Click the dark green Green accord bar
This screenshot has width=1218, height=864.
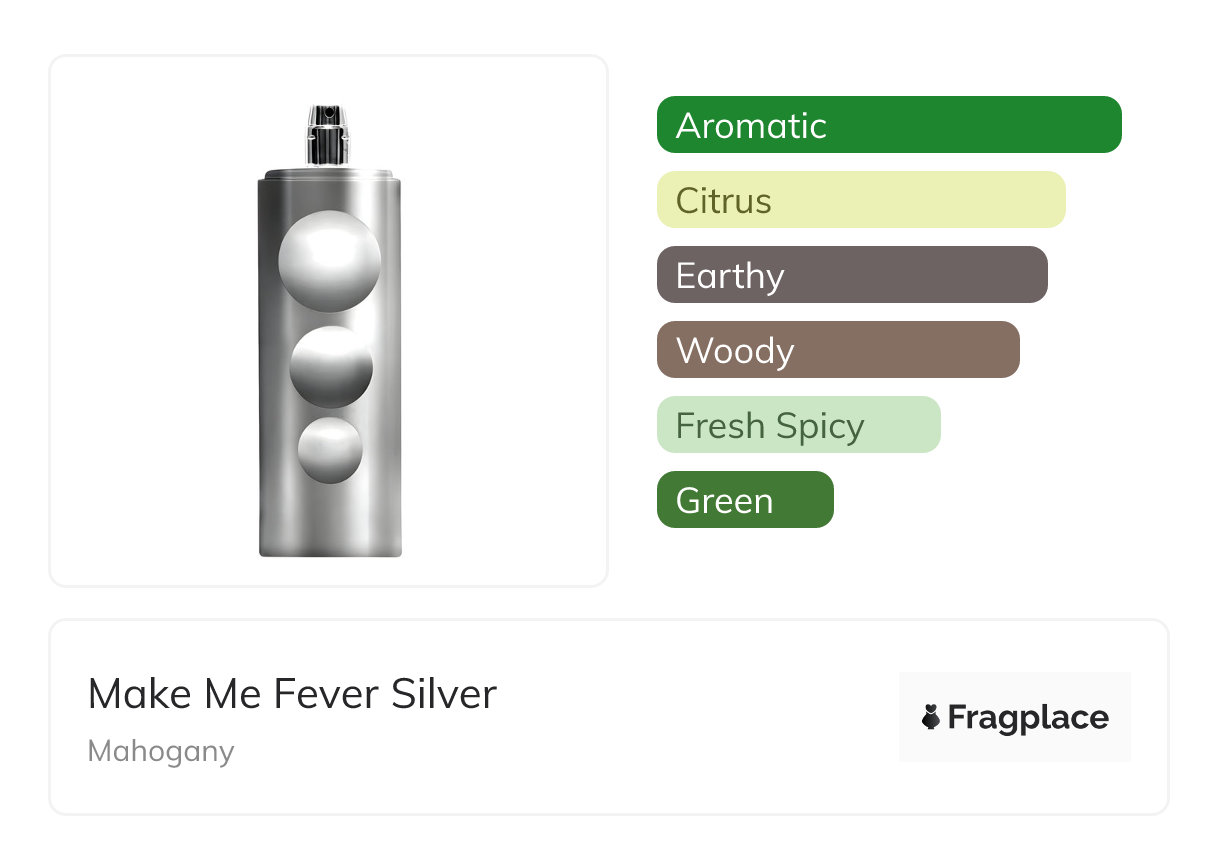tap(744, 500)
